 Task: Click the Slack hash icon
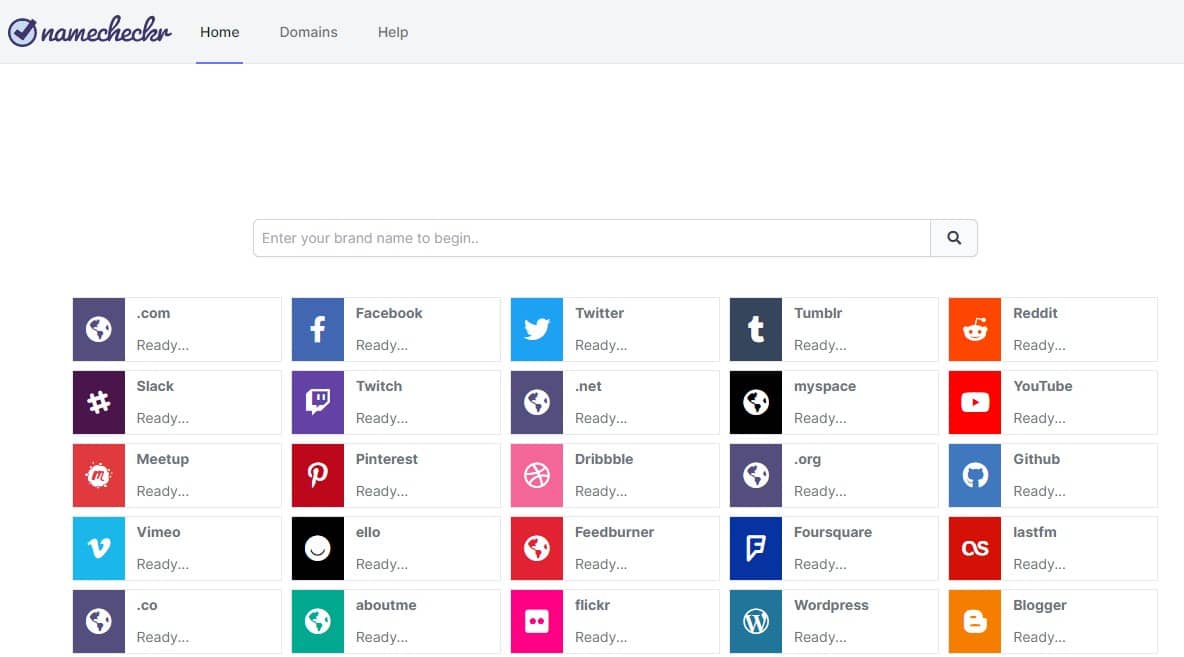click(x=99, y=403)
